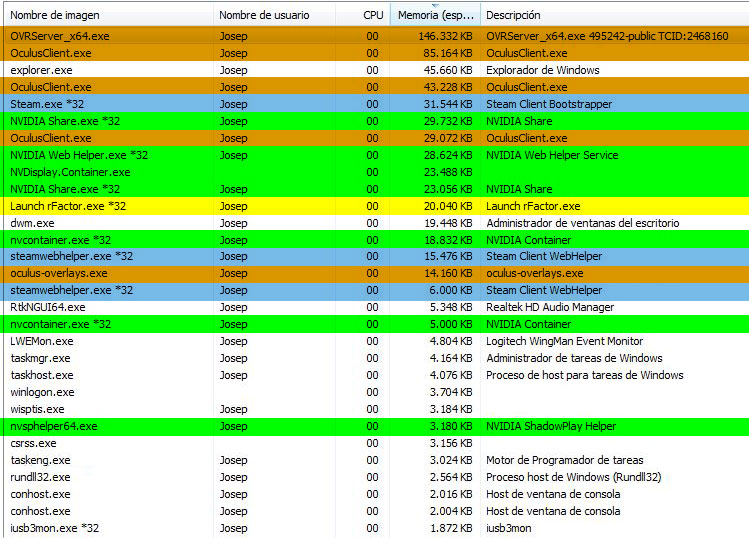Select the csrss.exe process
This screenshot has height=539, width=749.
point(376,443)
